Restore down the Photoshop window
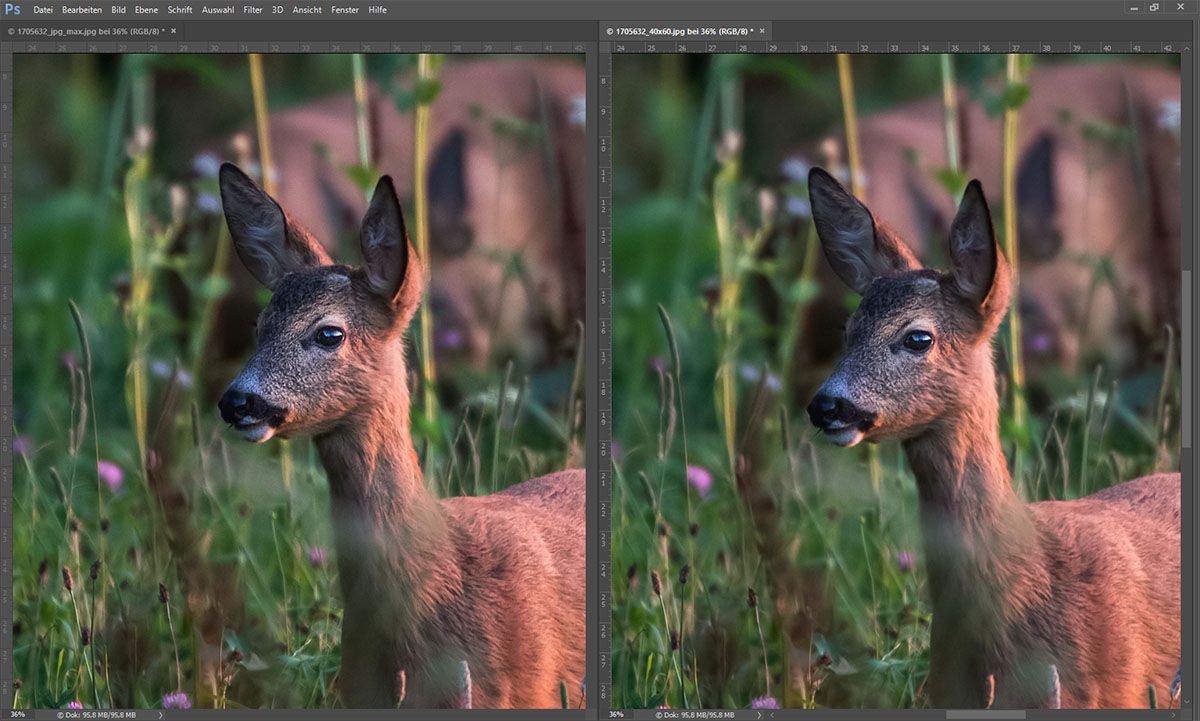Viewport: 1200px width, 721px height. (1155, 8)
